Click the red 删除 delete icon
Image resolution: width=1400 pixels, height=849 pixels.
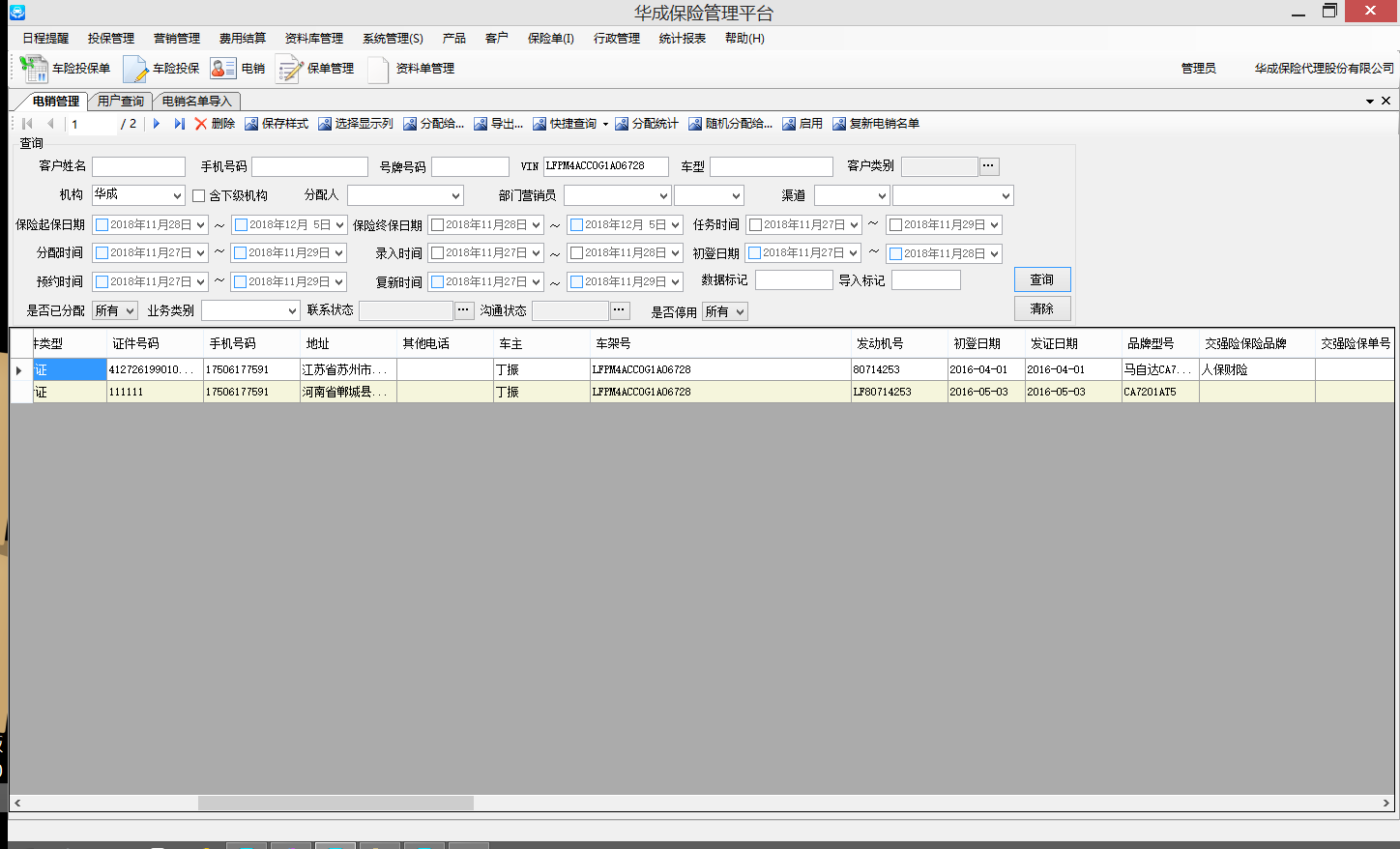pos(201,124)
